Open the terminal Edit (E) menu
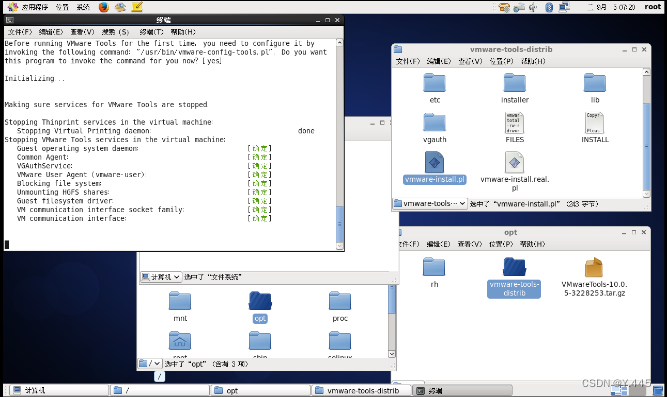 click(51, 32)
